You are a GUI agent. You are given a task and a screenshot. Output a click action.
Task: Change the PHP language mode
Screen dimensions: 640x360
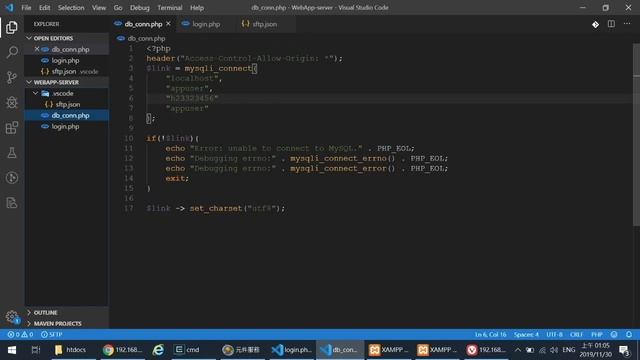tap(597, 334)
